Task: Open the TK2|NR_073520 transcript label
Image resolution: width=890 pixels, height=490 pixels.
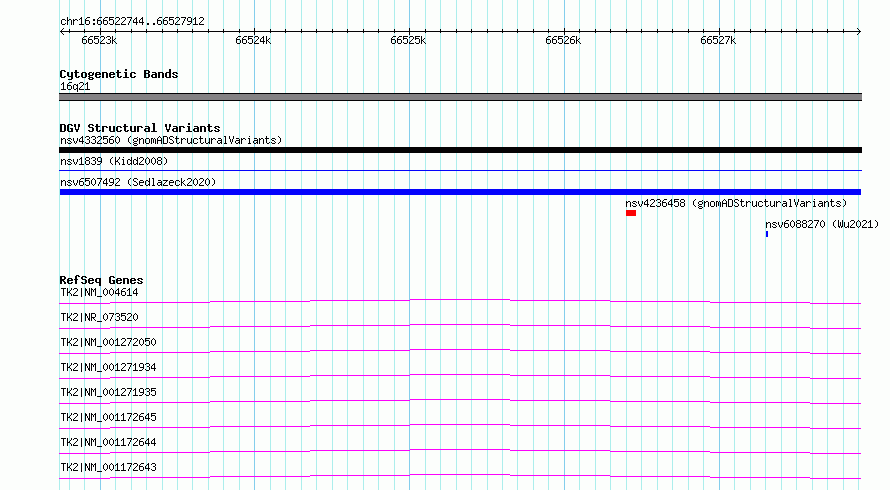Action: click(99, 317)
